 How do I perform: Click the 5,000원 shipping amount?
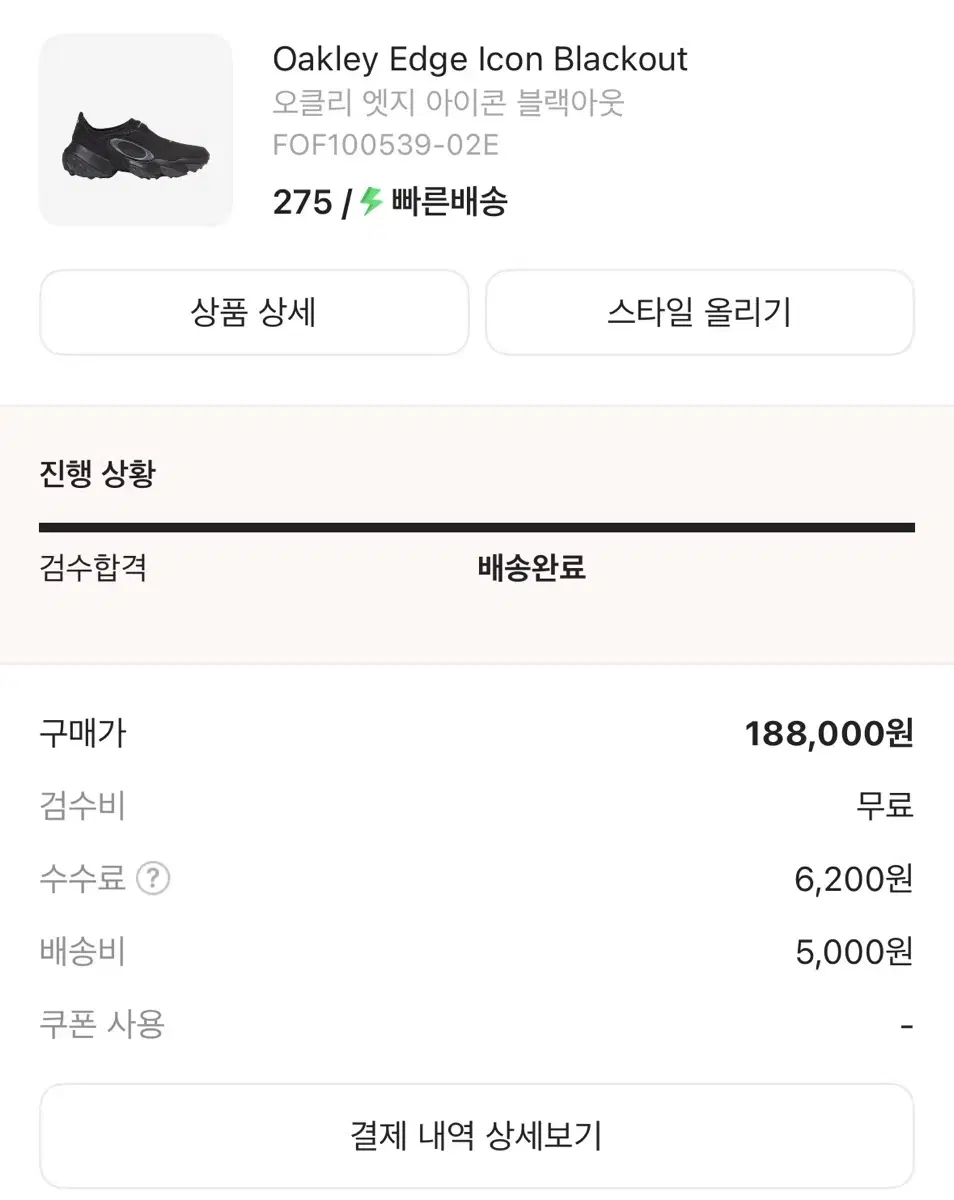tap(854, 952)
